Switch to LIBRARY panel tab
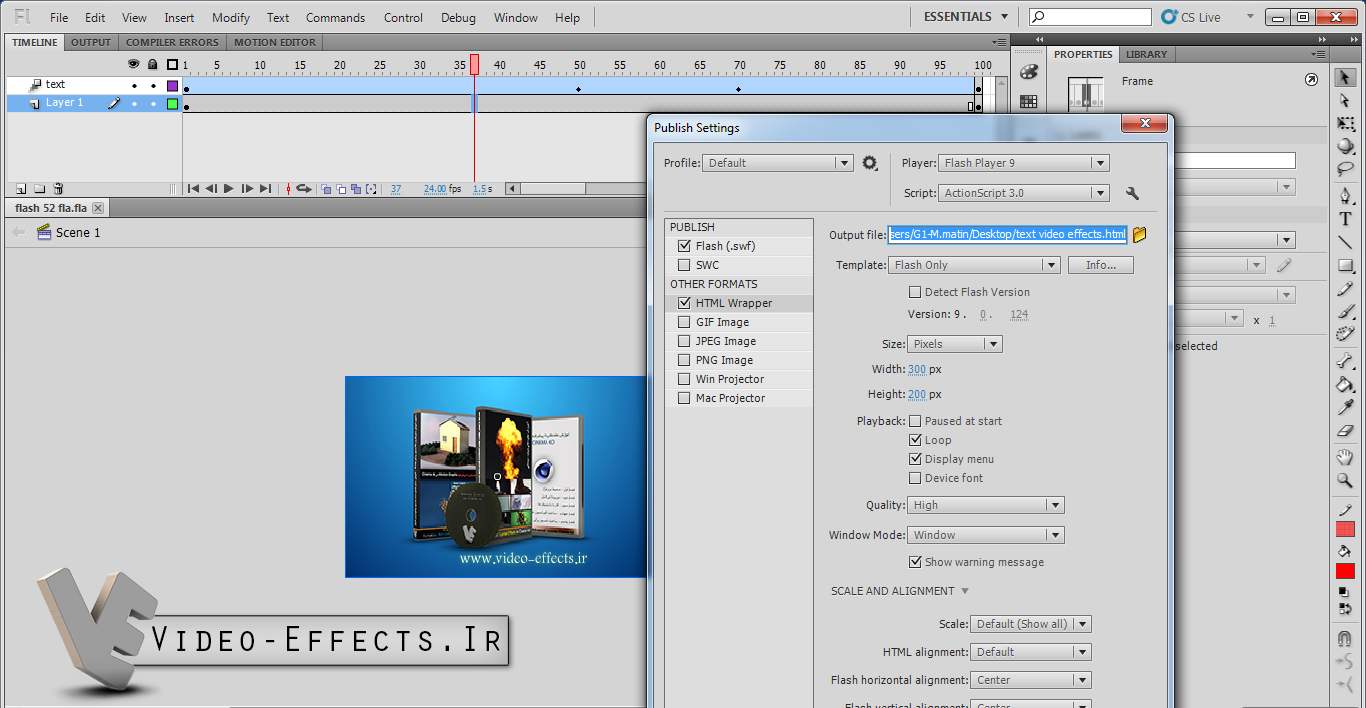This screenshot has height=708, width=1366. coord(1146,54)
